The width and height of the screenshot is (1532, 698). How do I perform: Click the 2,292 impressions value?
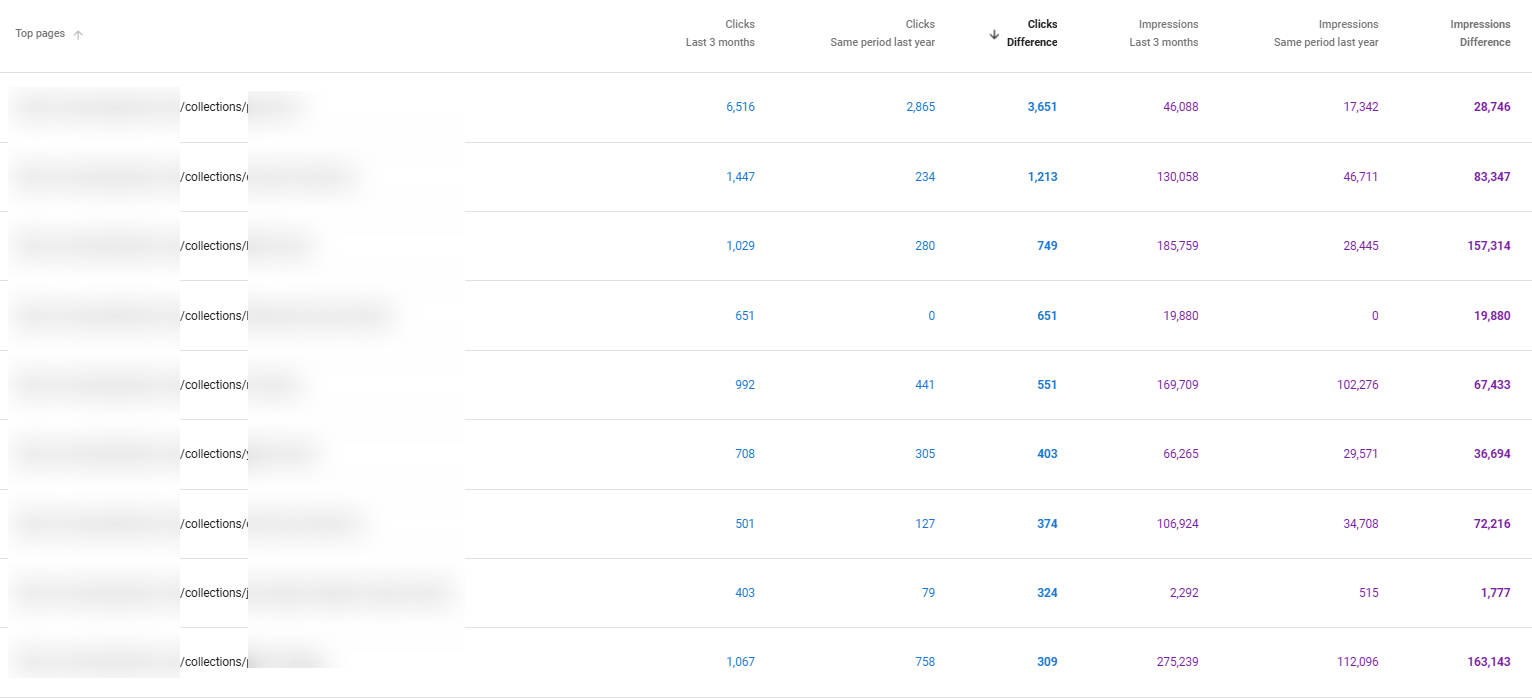pyautogui.click(x=1183, y=593)
